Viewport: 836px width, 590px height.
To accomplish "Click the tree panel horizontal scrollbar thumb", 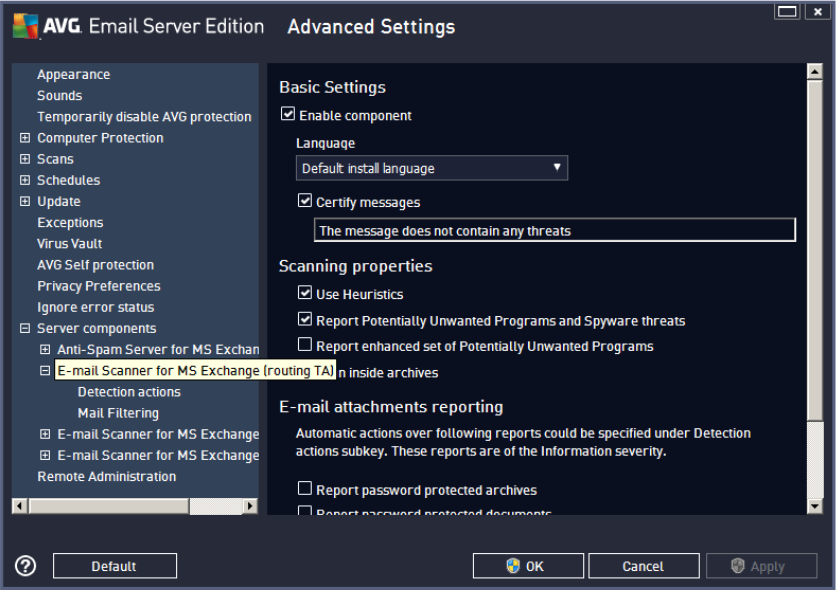I will pyautogui.click(x=109, y=506).
